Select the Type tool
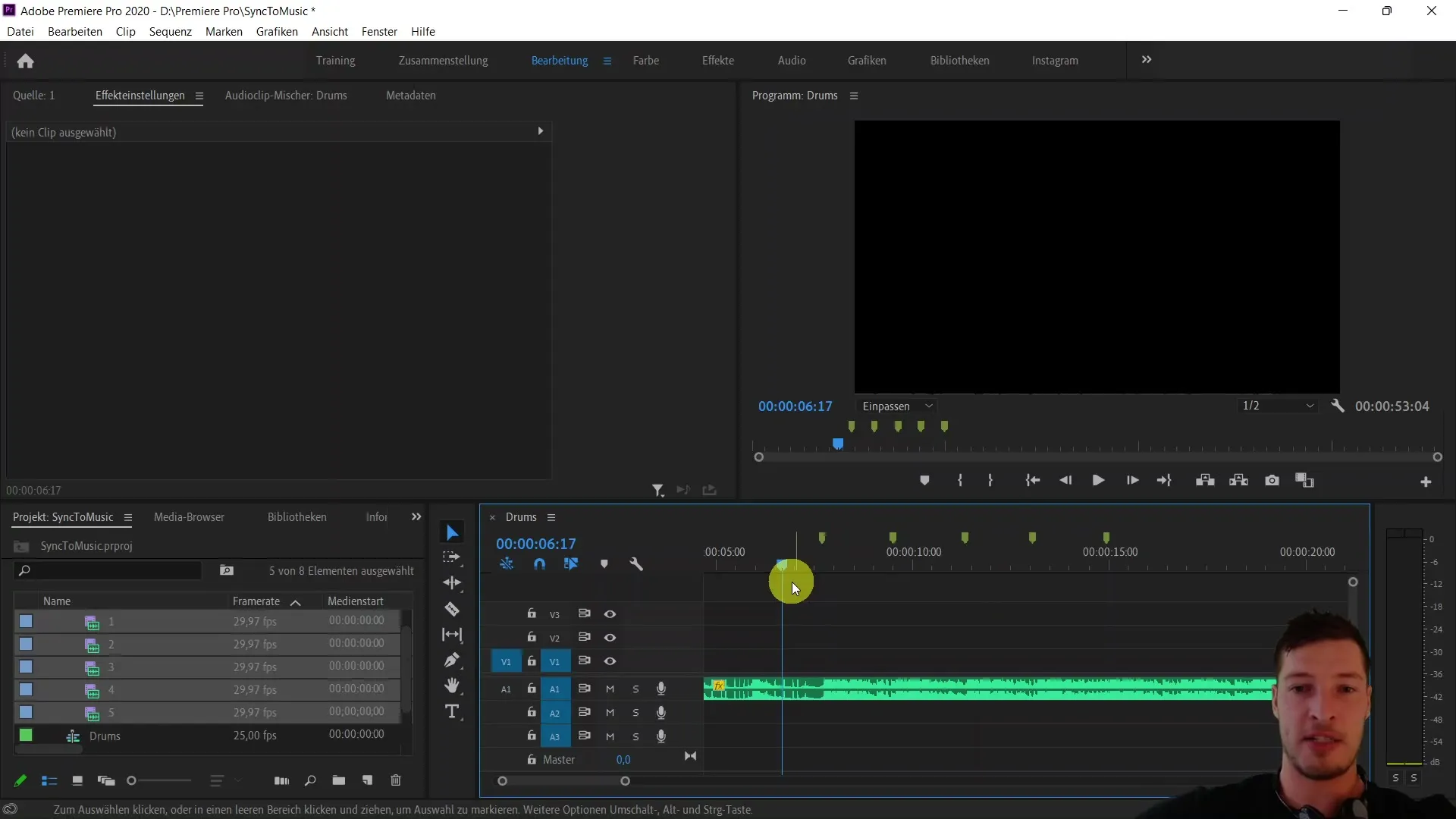 tap(452, 711)
